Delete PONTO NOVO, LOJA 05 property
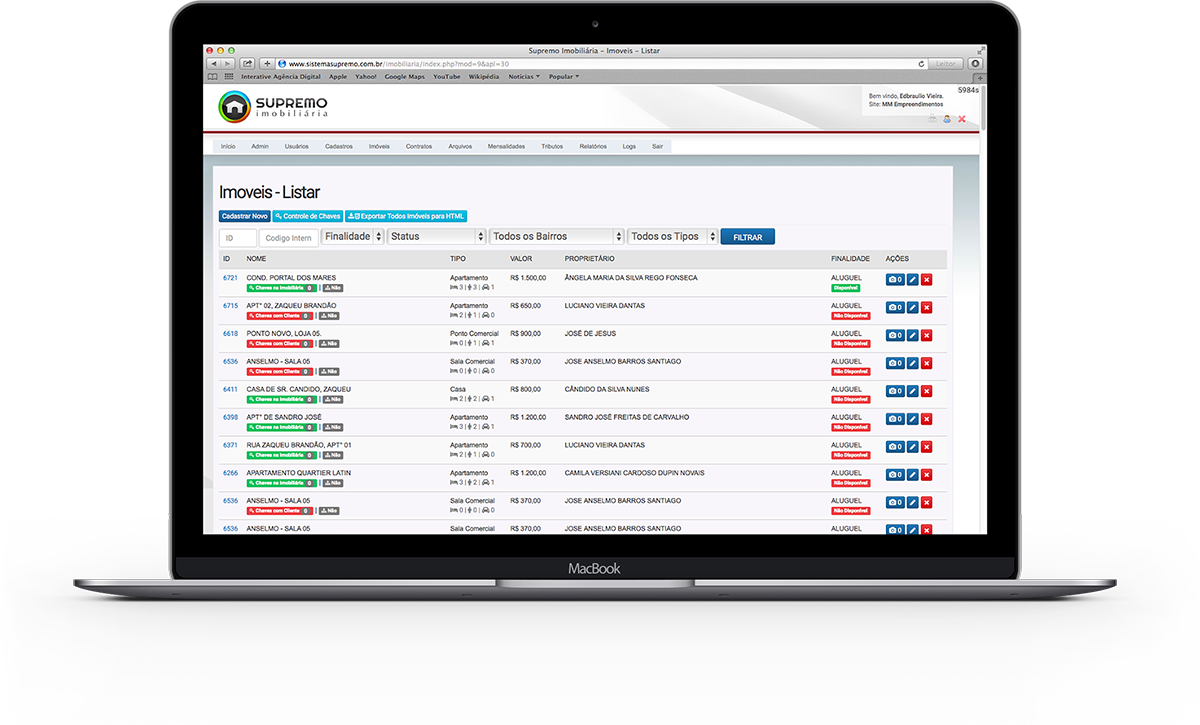1200x725 pixels. pyautogui.click(x=926, y=336)
